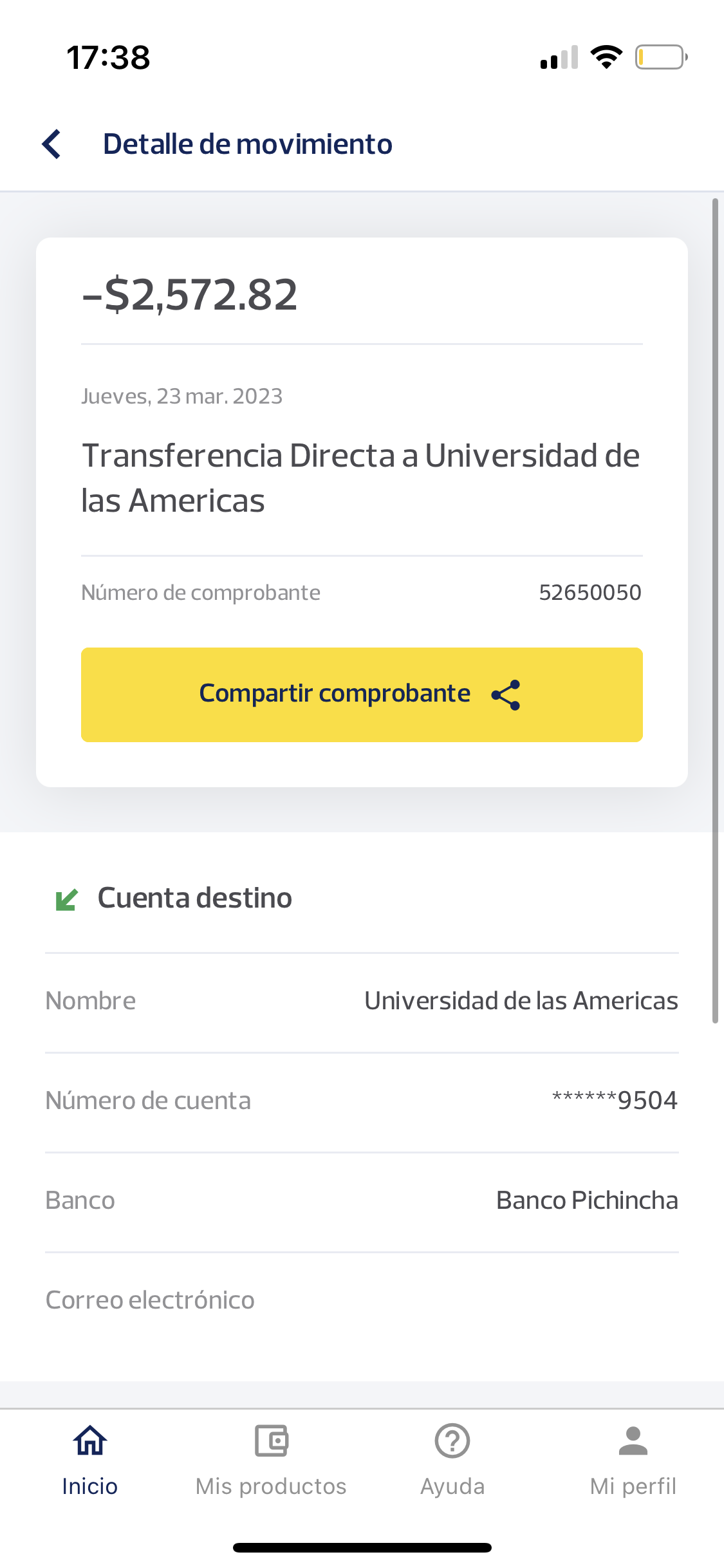Open the Mis productos tab

click(271, 1486)
